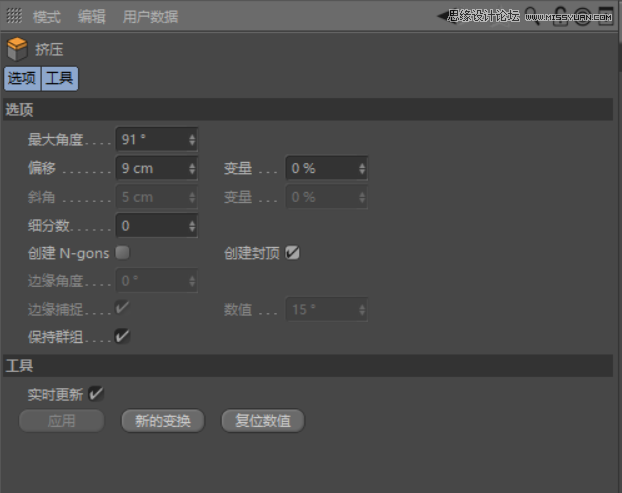Image resolution: width=622 pixels, height=493 pixels.
Task: Click the 细分数 label
Action: click(48, 226)
